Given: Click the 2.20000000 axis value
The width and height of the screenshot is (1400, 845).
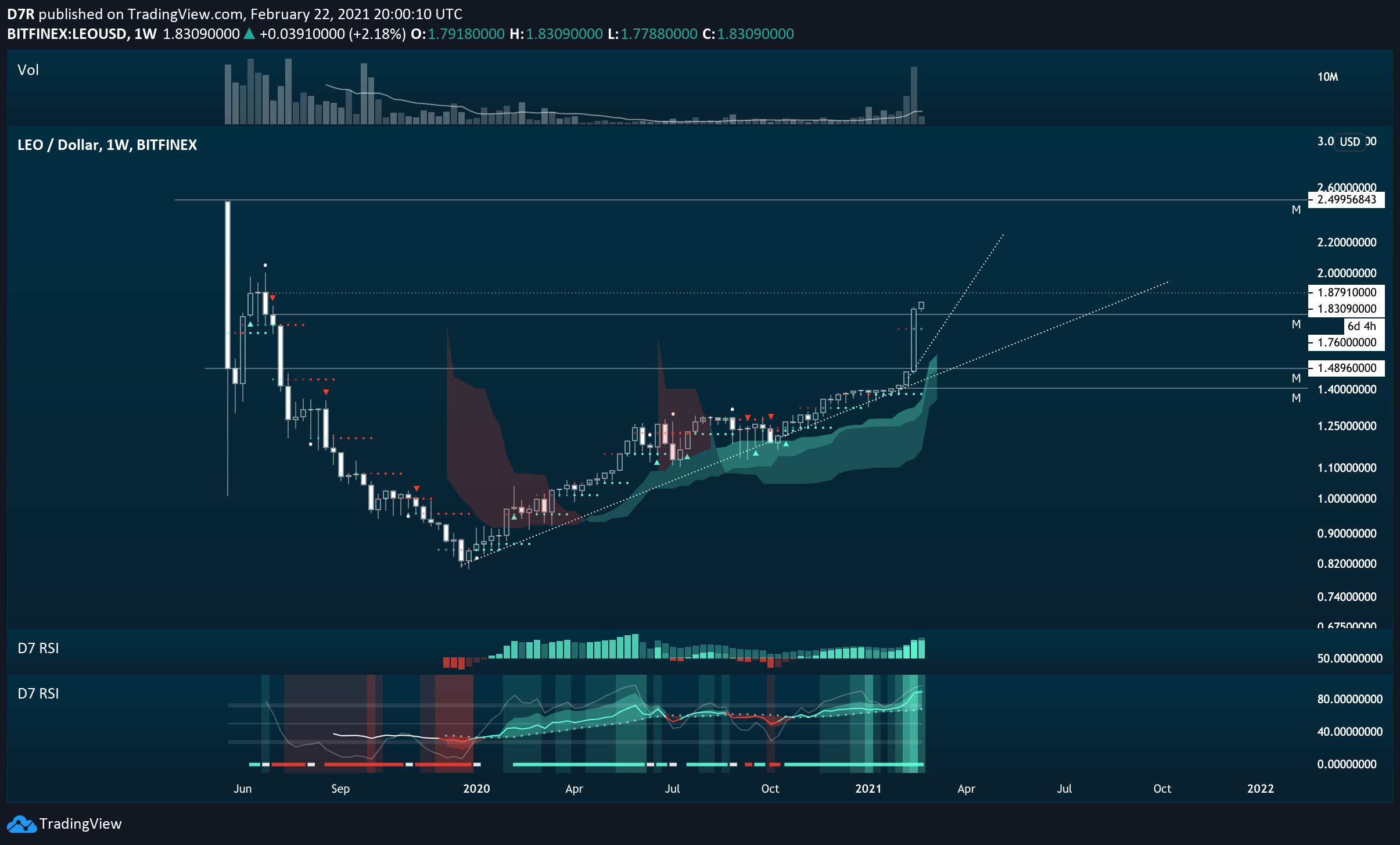Looking at the screenshot, I should pos(1347,242).
